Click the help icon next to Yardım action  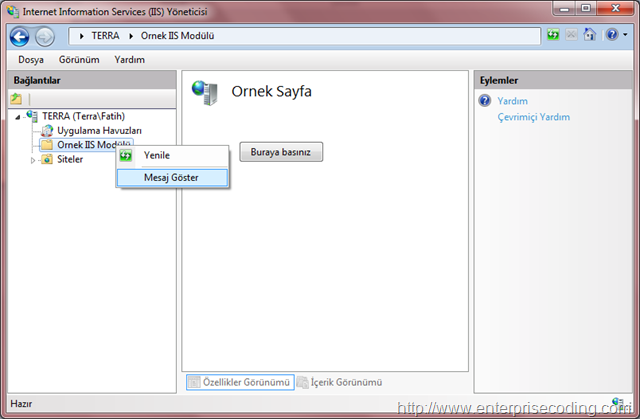click(484, 100)
